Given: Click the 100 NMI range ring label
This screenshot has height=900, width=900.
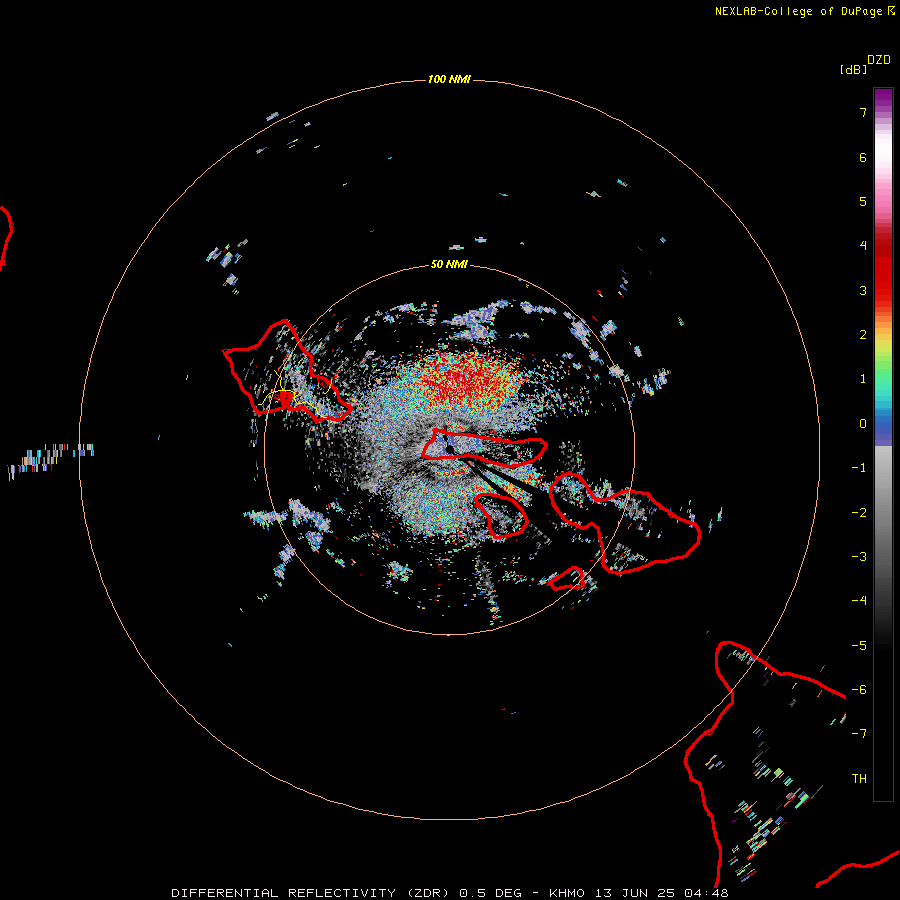Looking at the screenshot, I should [449, 79].
